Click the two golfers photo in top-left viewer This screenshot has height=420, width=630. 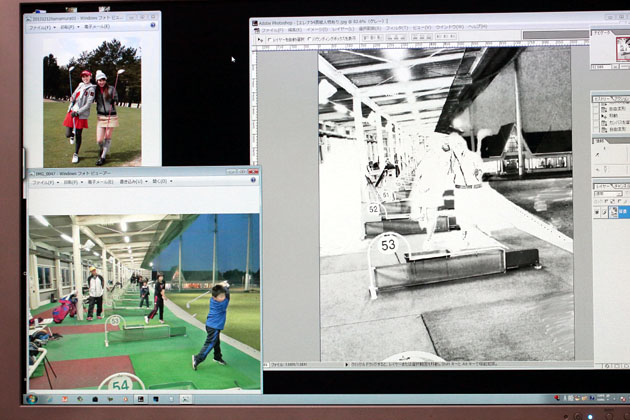[x=92, y=102]
